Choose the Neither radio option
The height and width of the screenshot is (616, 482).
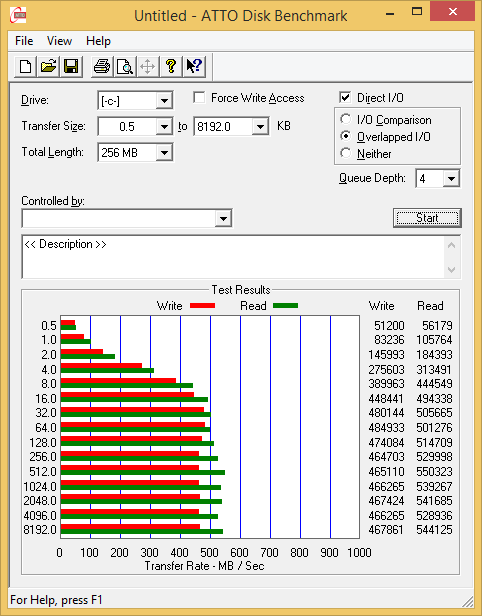(346, 153)
